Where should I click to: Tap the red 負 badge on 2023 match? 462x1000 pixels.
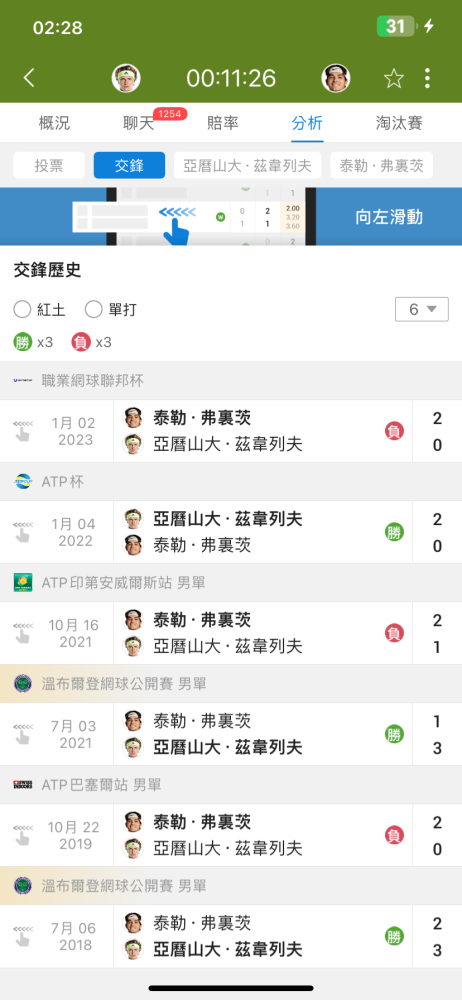tap(394, 431)
